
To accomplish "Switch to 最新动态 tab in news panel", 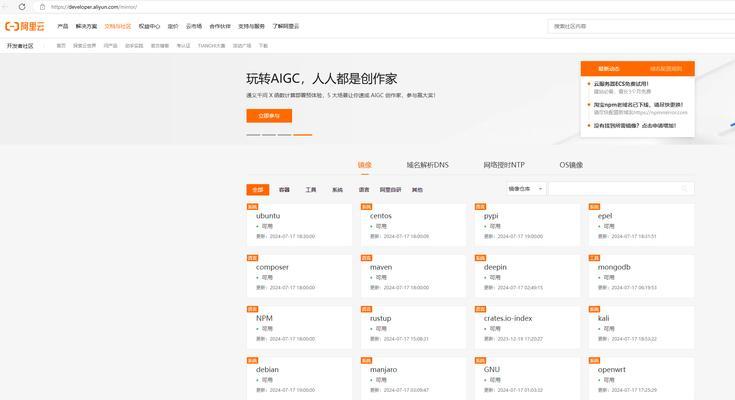I will point(609,68).
